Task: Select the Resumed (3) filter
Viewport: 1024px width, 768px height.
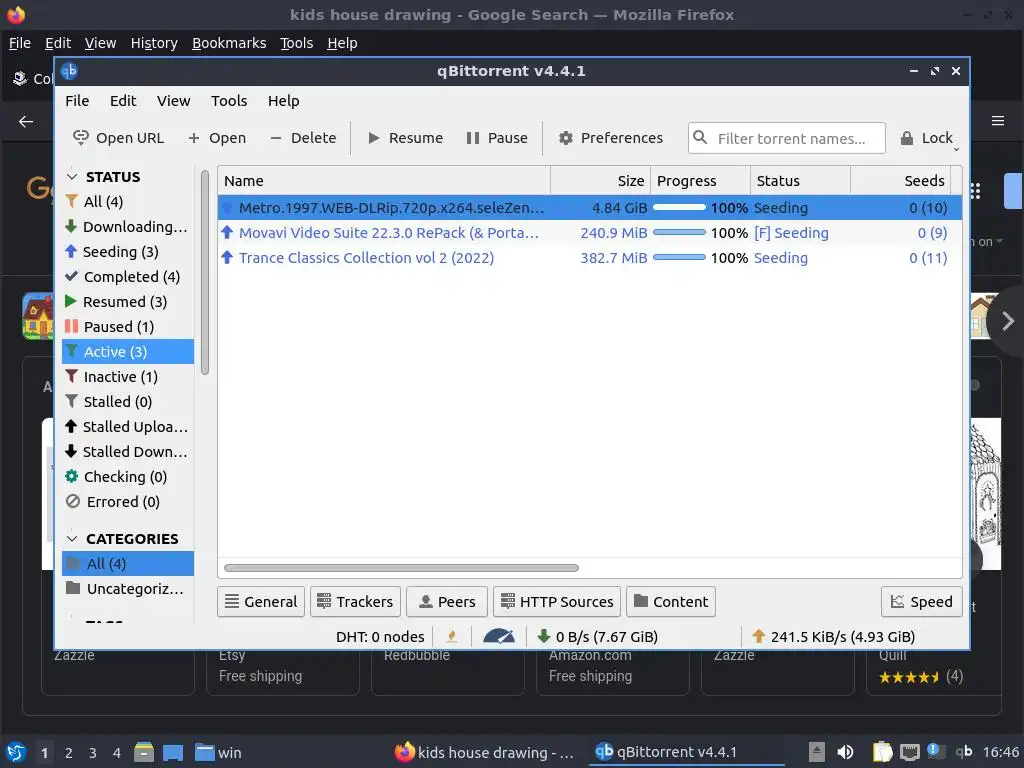Action: [x=128, y=302]
